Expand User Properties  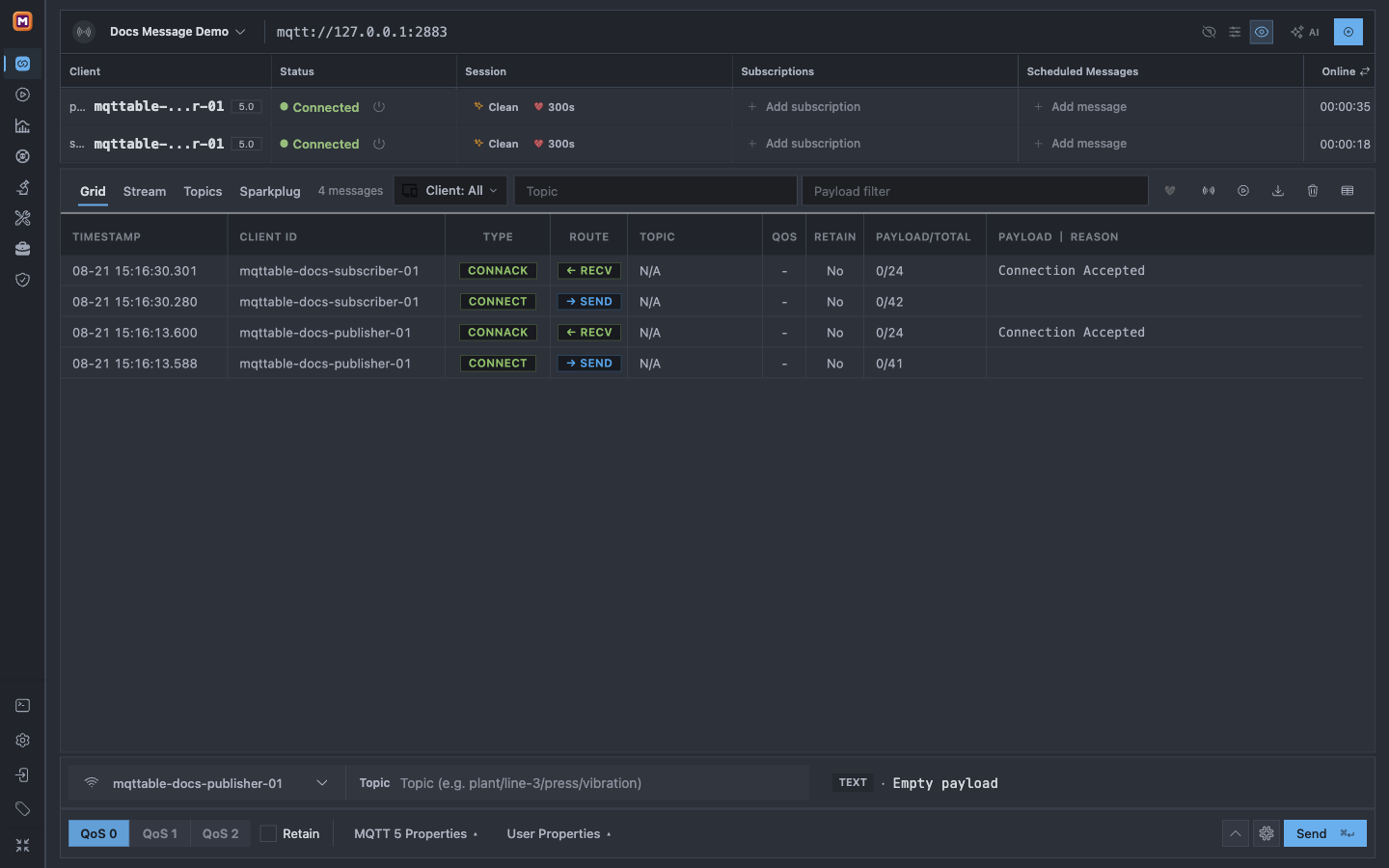click(558, 833)
